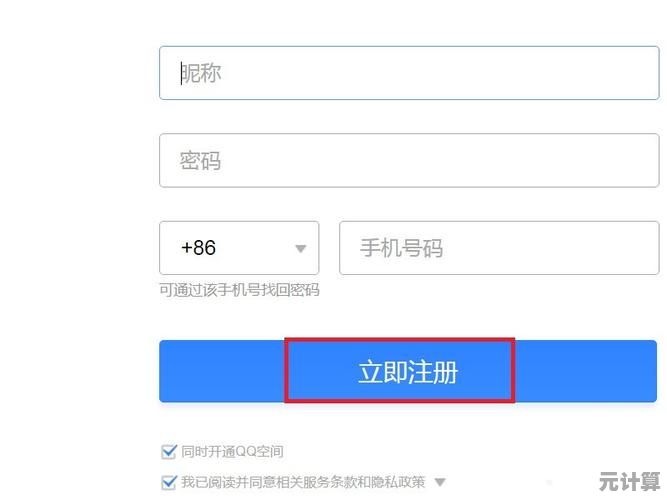
Task: Toggle the 我已阅读并同意 agreement checkbox
Action: 168,482
